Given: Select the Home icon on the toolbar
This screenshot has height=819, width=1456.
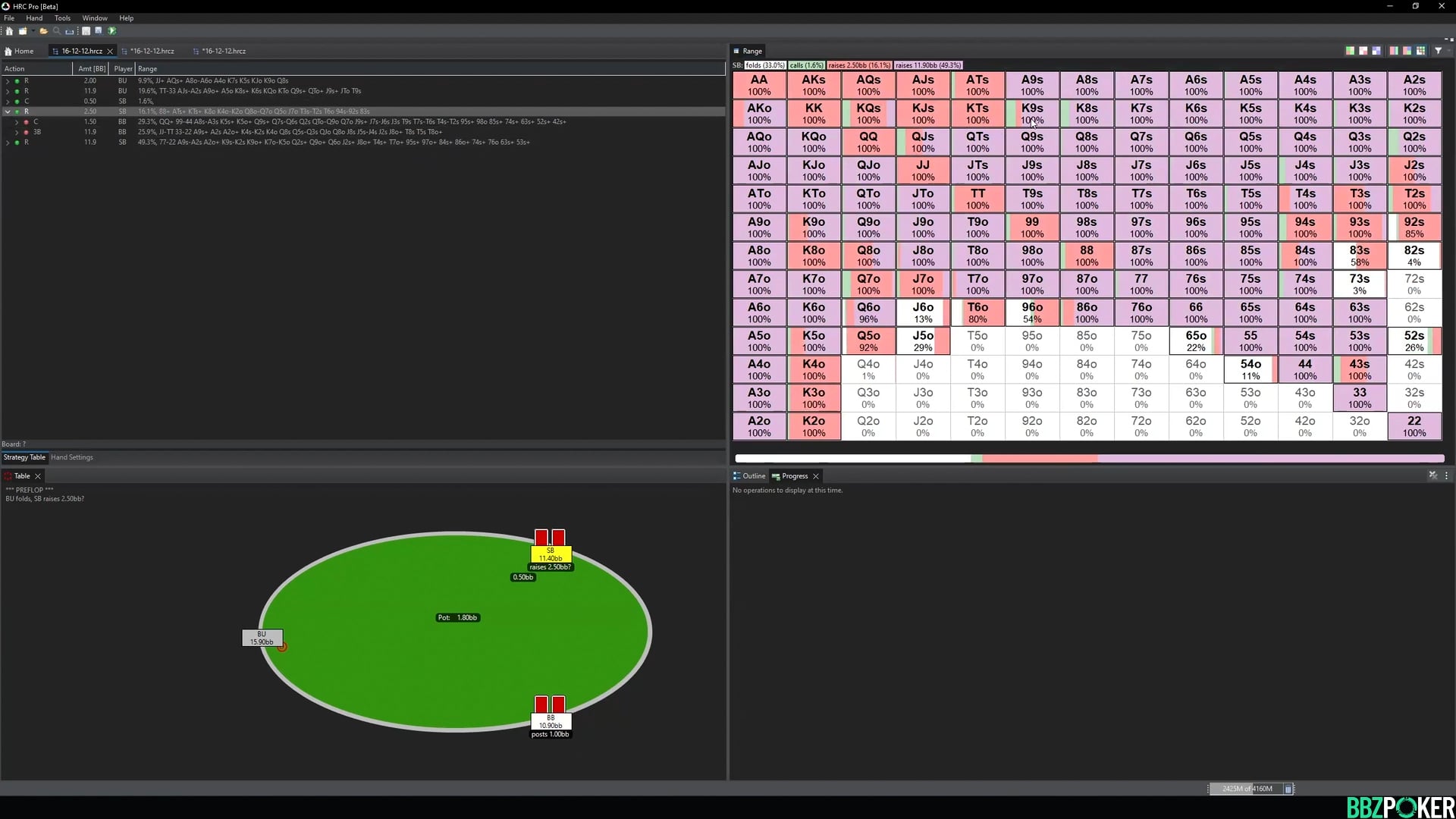Looking at the screenshot, I should tap(9, 31).
